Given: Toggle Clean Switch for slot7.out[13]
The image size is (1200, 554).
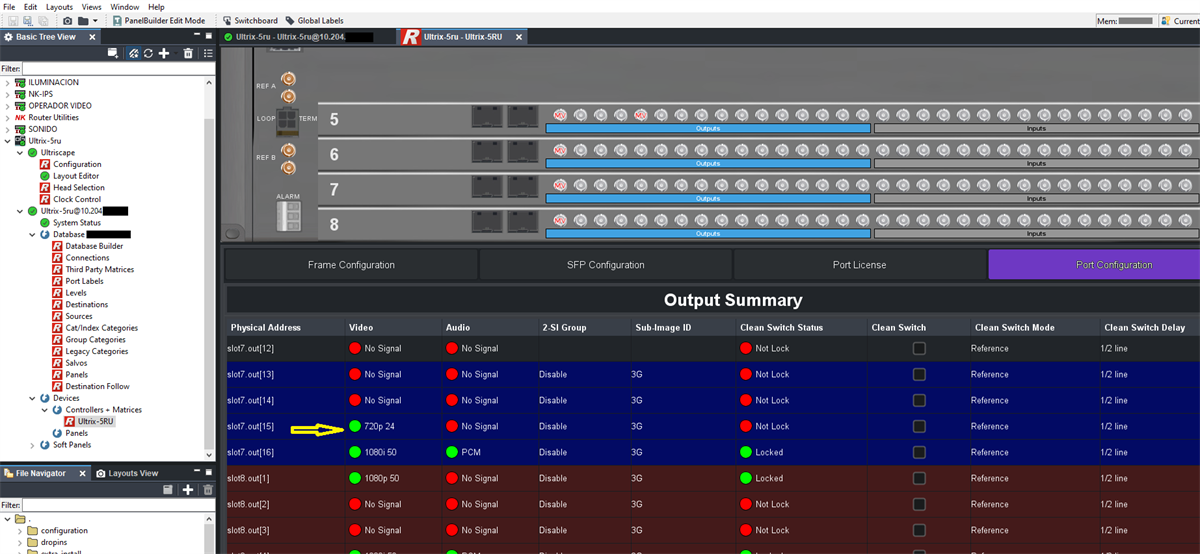Looking at the screenshot, I should (x=919, y=374).
